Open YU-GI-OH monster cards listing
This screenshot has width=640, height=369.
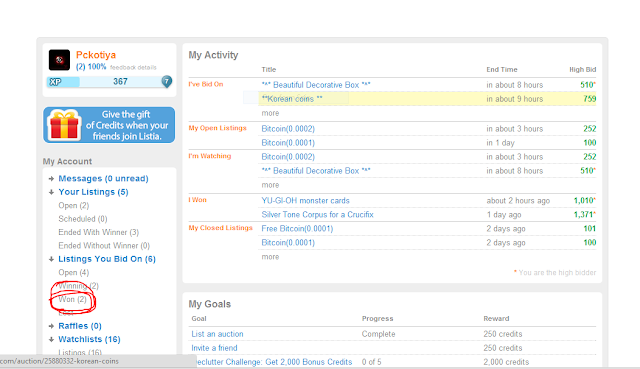click(305, 200)
